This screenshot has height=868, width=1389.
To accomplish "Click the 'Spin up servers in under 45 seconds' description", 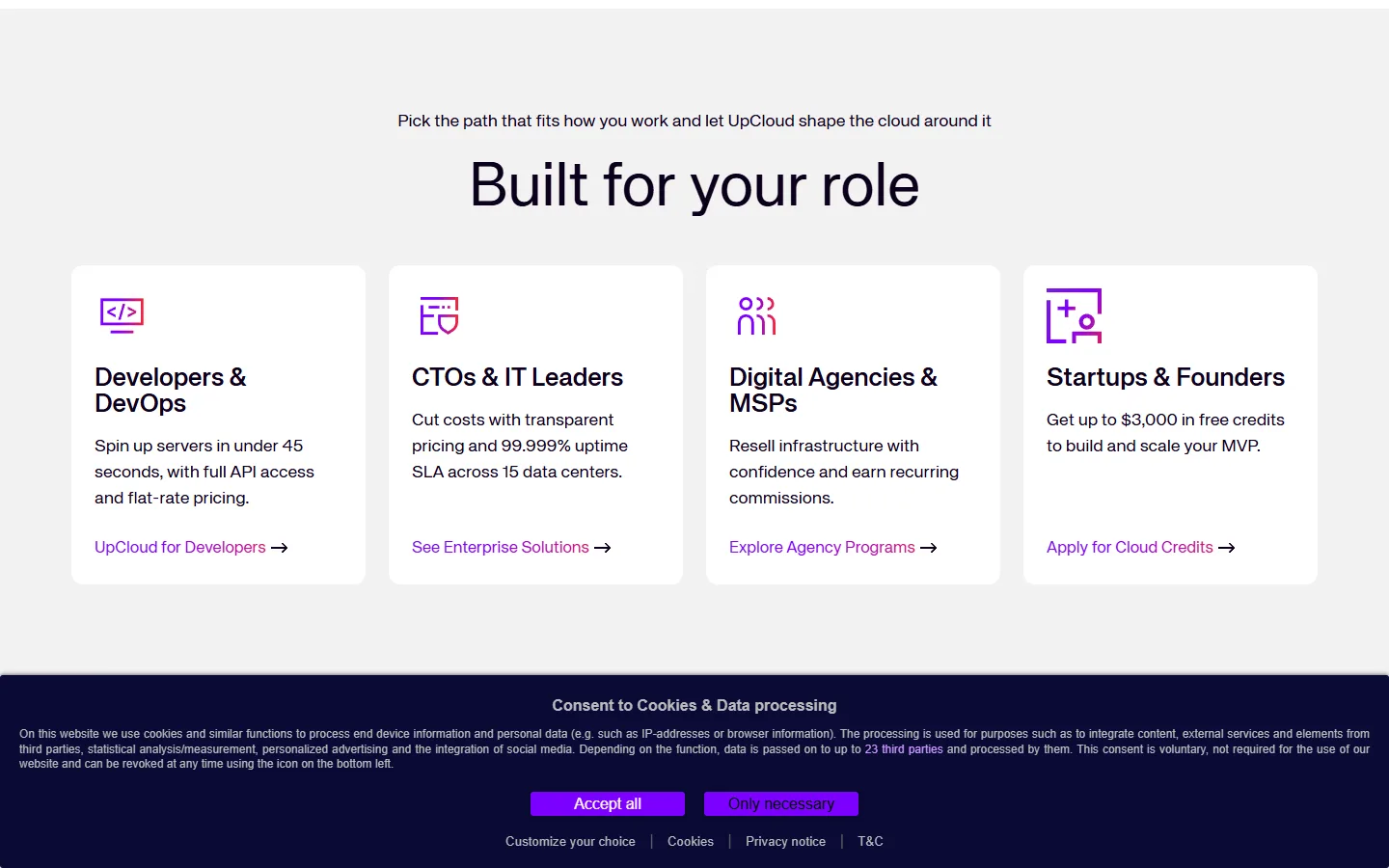I will point(204,472).
